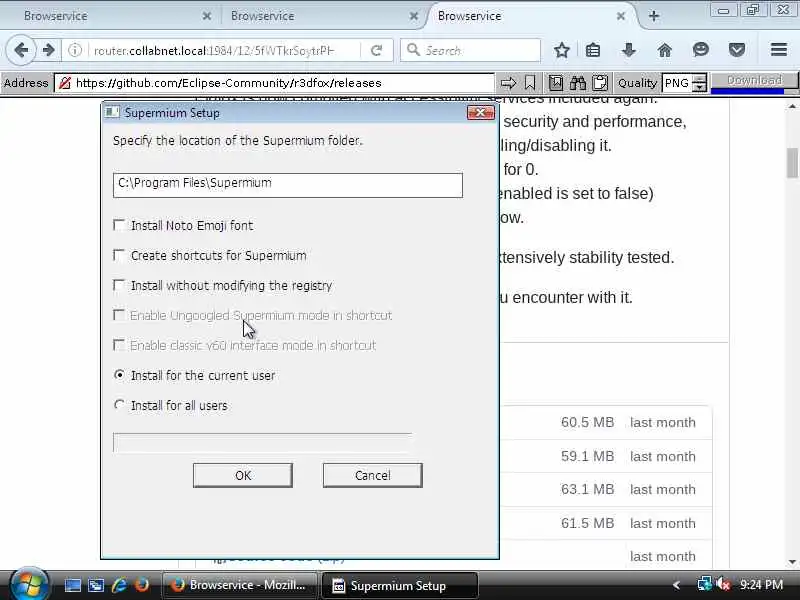Screen dimensions: 800x600
Task: Select Install for all users
Action: coord(119,405)
